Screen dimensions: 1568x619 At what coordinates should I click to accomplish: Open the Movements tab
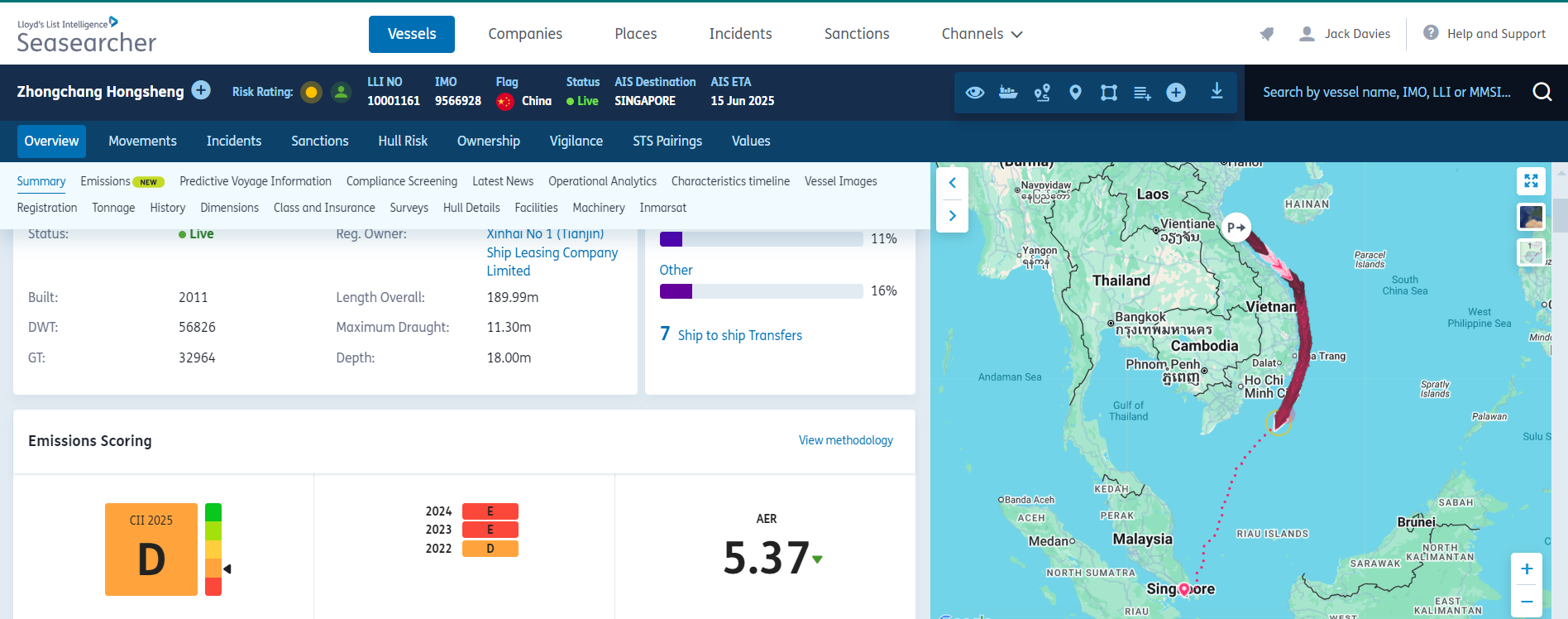[x=142, y=142]
